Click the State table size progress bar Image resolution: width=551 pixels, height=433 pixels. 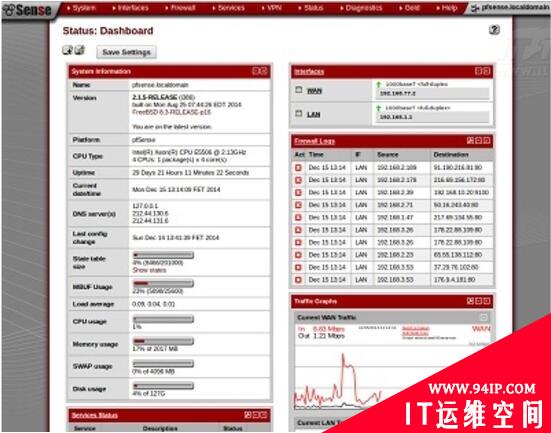pos(163,255)
